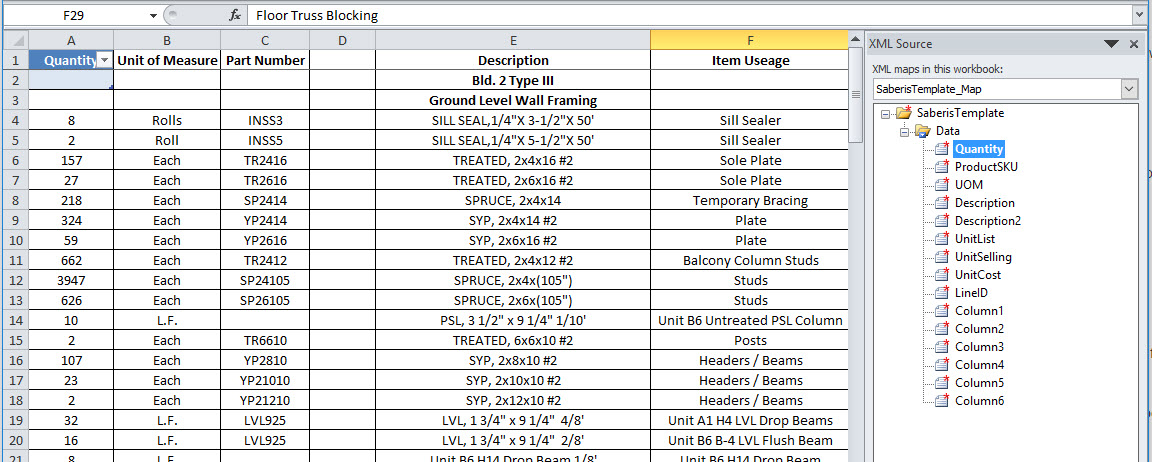Click row 14 header
The image size is (1152, 462).
[x=14, y=321]
